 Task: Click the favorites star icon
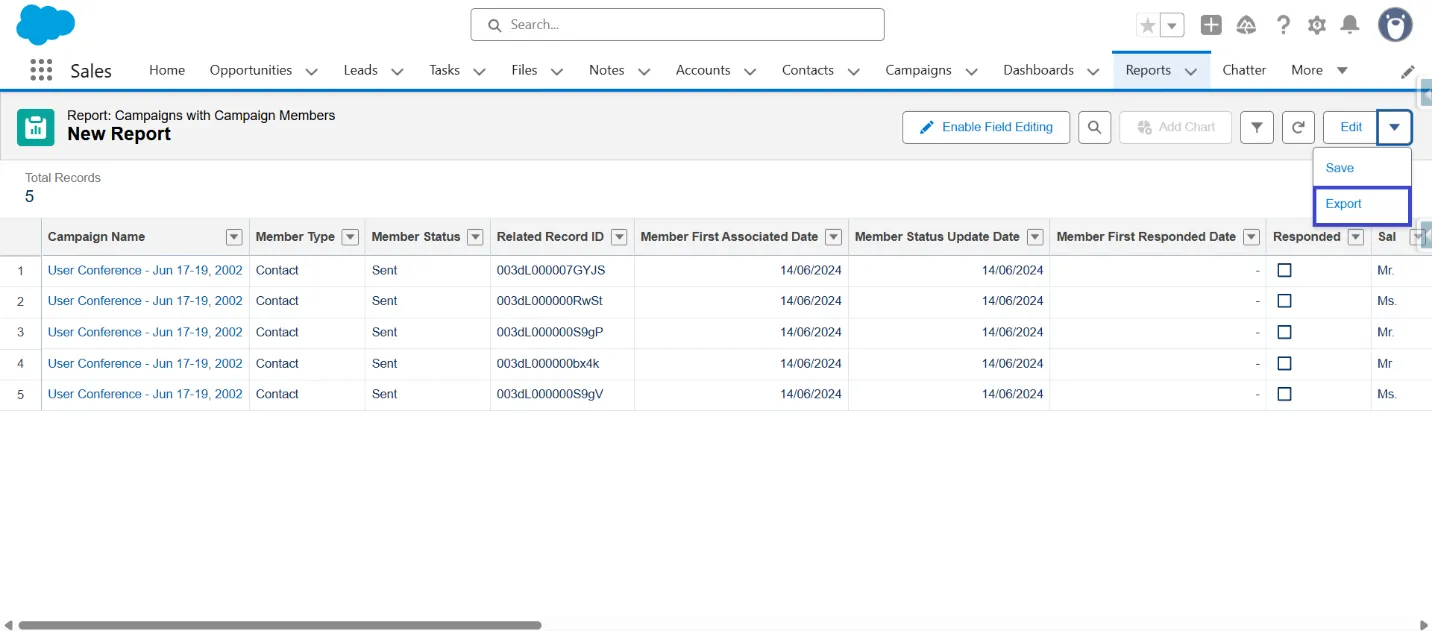click(x=1148, y=25)
